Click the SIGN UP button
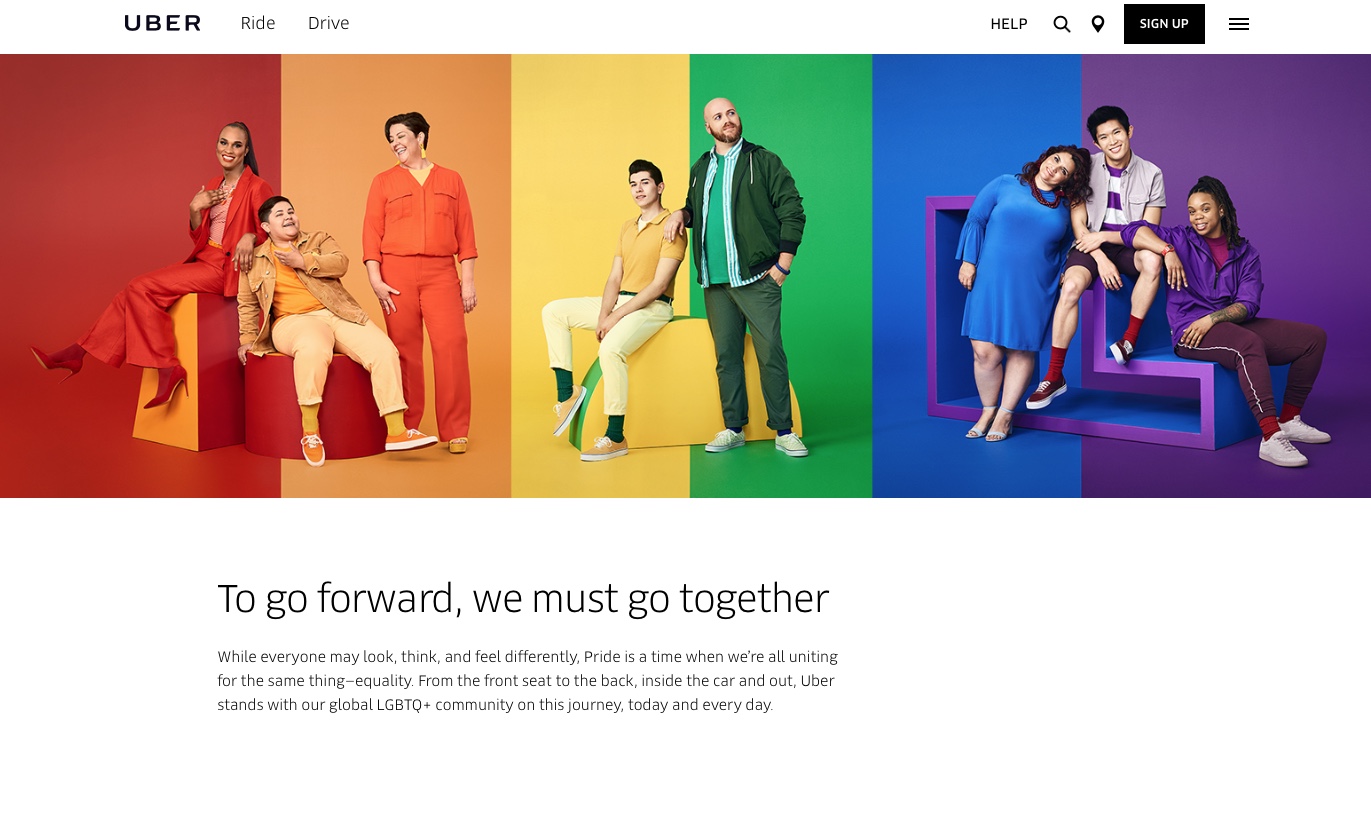 (x=1164, y=24)
